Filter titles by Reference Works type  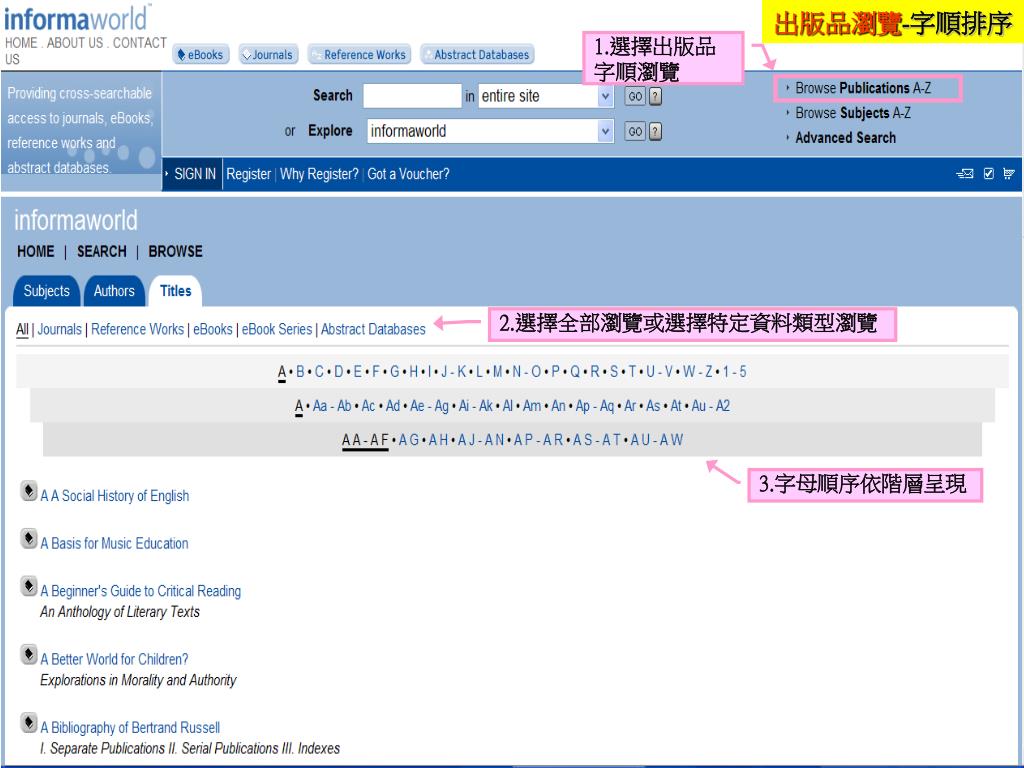click(138, 329)
